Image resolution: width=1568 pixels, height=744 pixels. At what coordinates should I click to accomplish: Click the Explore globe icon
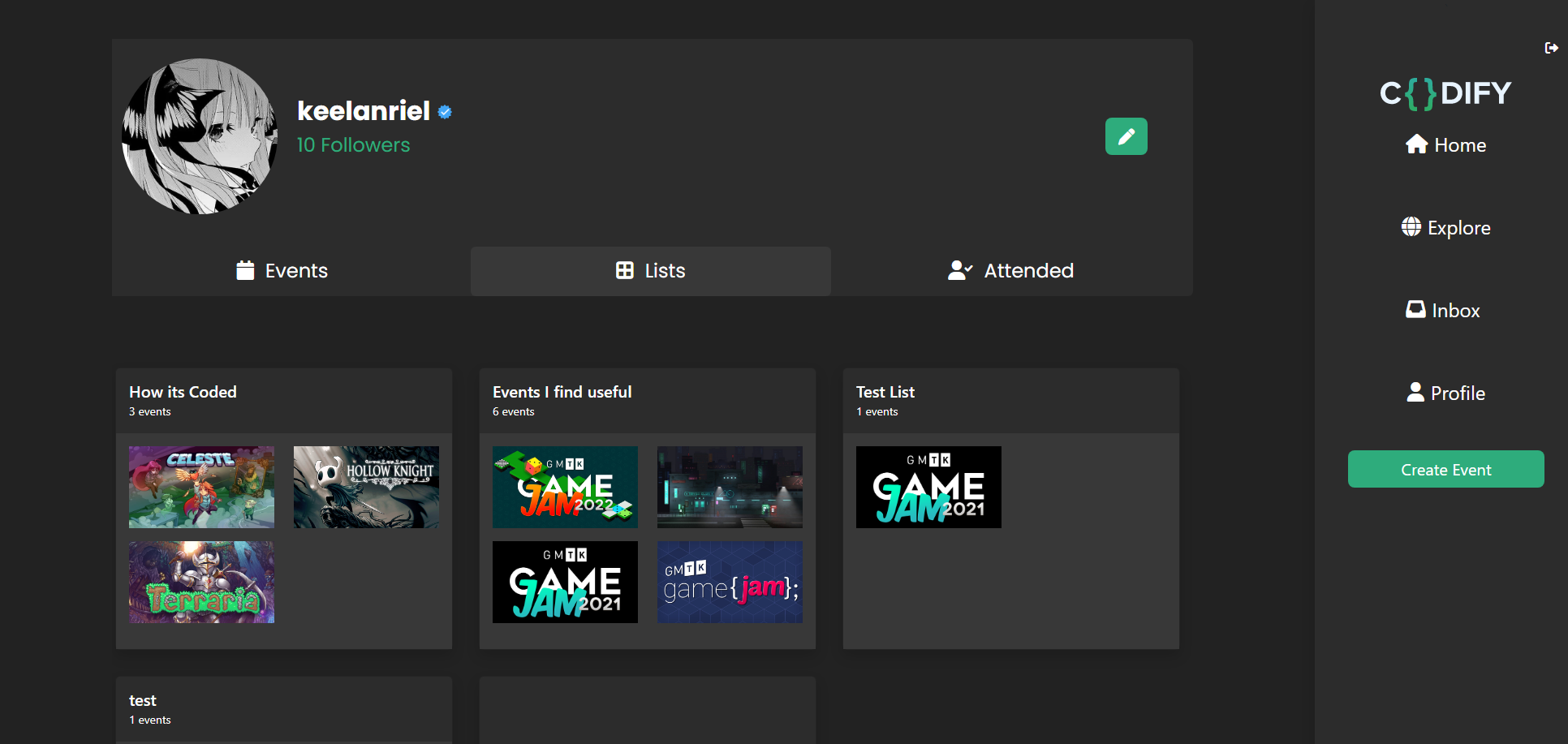[1411, 227]
